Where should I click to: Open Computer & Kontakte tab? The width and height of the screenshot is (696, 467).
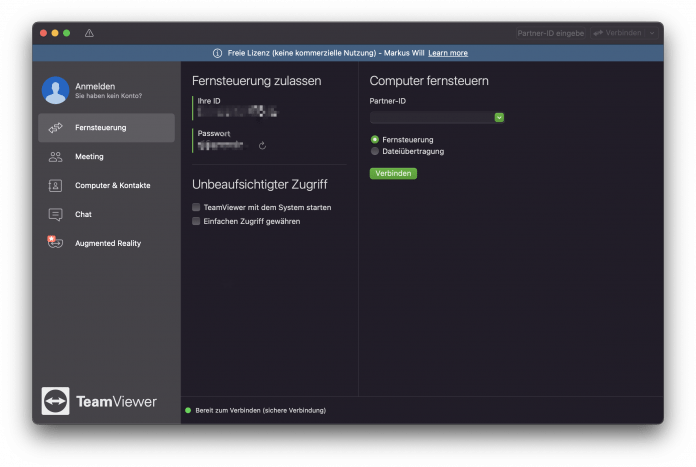tap(107, 186)
